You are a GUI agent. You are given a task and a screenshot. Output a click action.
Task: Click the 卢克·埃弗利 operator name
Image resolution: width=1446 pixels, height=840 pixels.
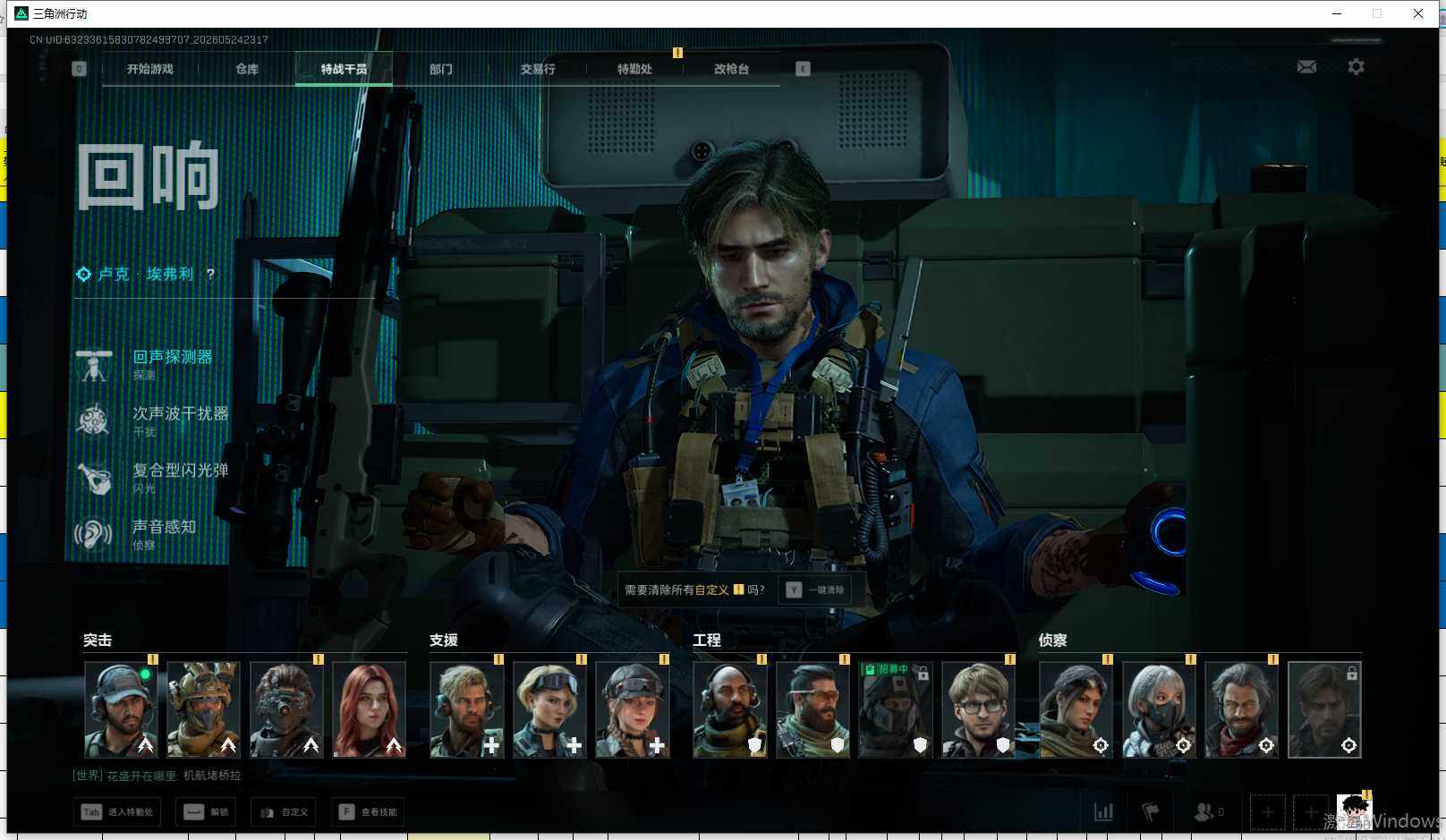point(146,275)
